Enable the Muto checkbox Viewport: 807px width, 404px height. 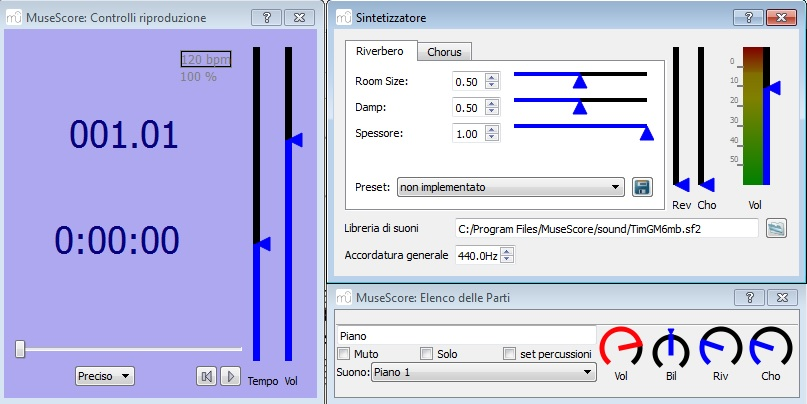pyautogui.click(x=345, y=354)
